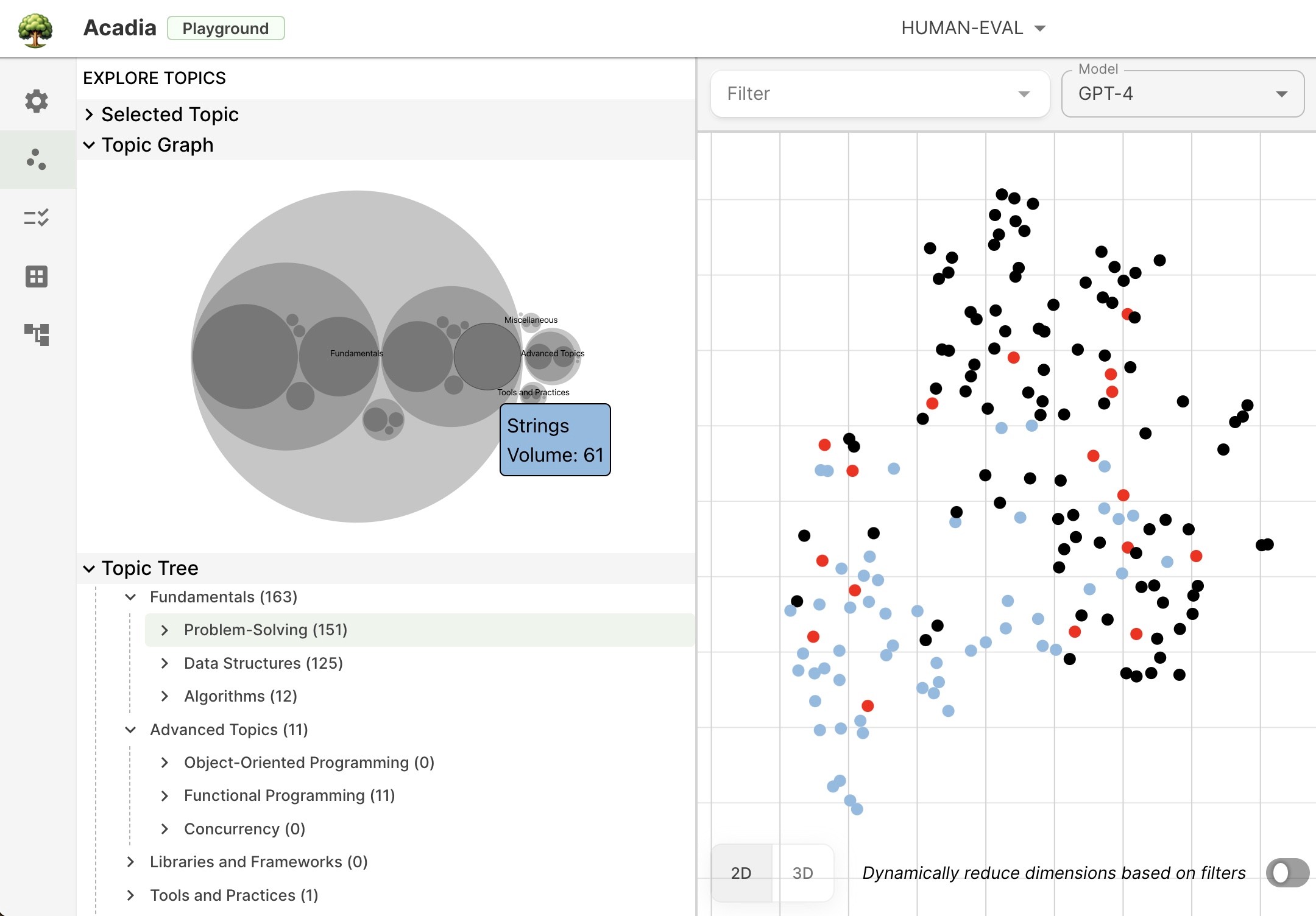Open the checklist icon in sidebar
This screenshot has width=1316, height=916.
click(37, 218)
